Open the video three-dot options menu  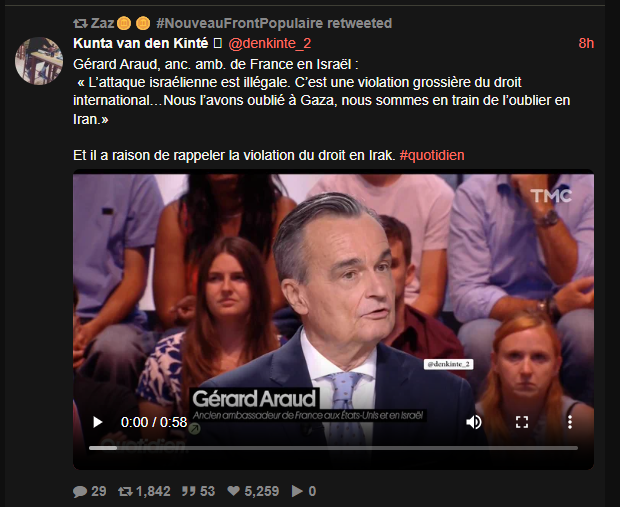click(570, 422)
